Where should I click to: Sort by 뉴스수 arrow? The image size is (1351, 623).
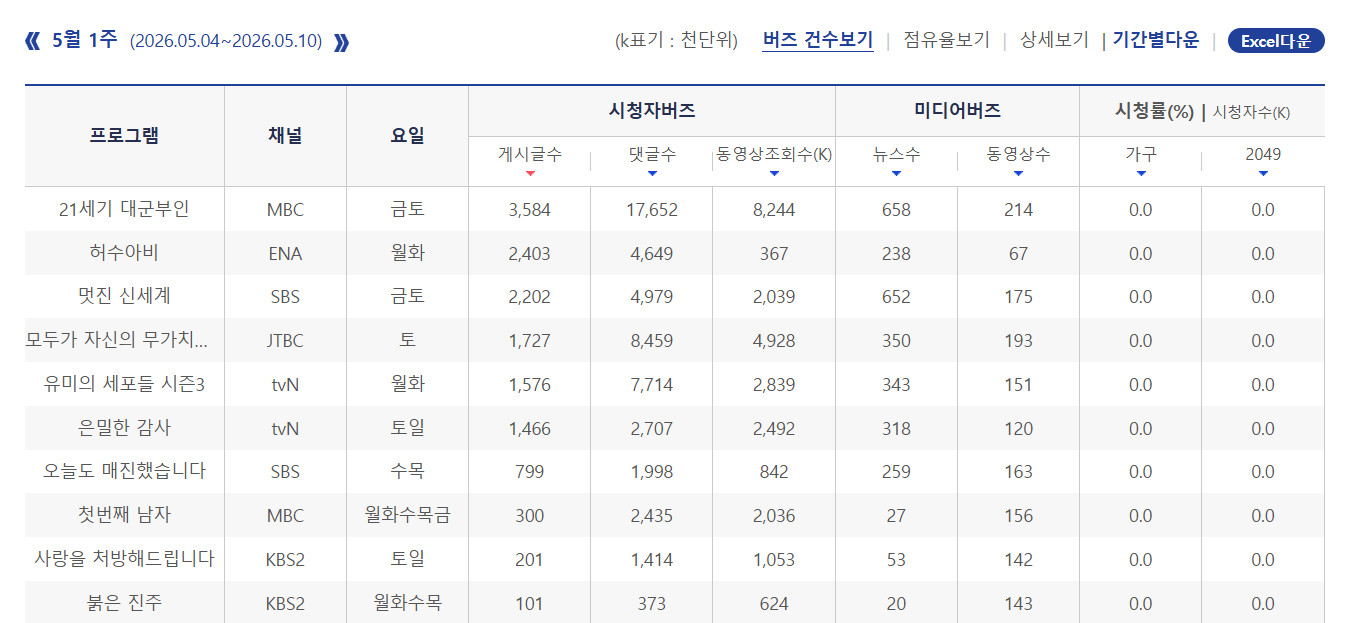click(896, 174)
